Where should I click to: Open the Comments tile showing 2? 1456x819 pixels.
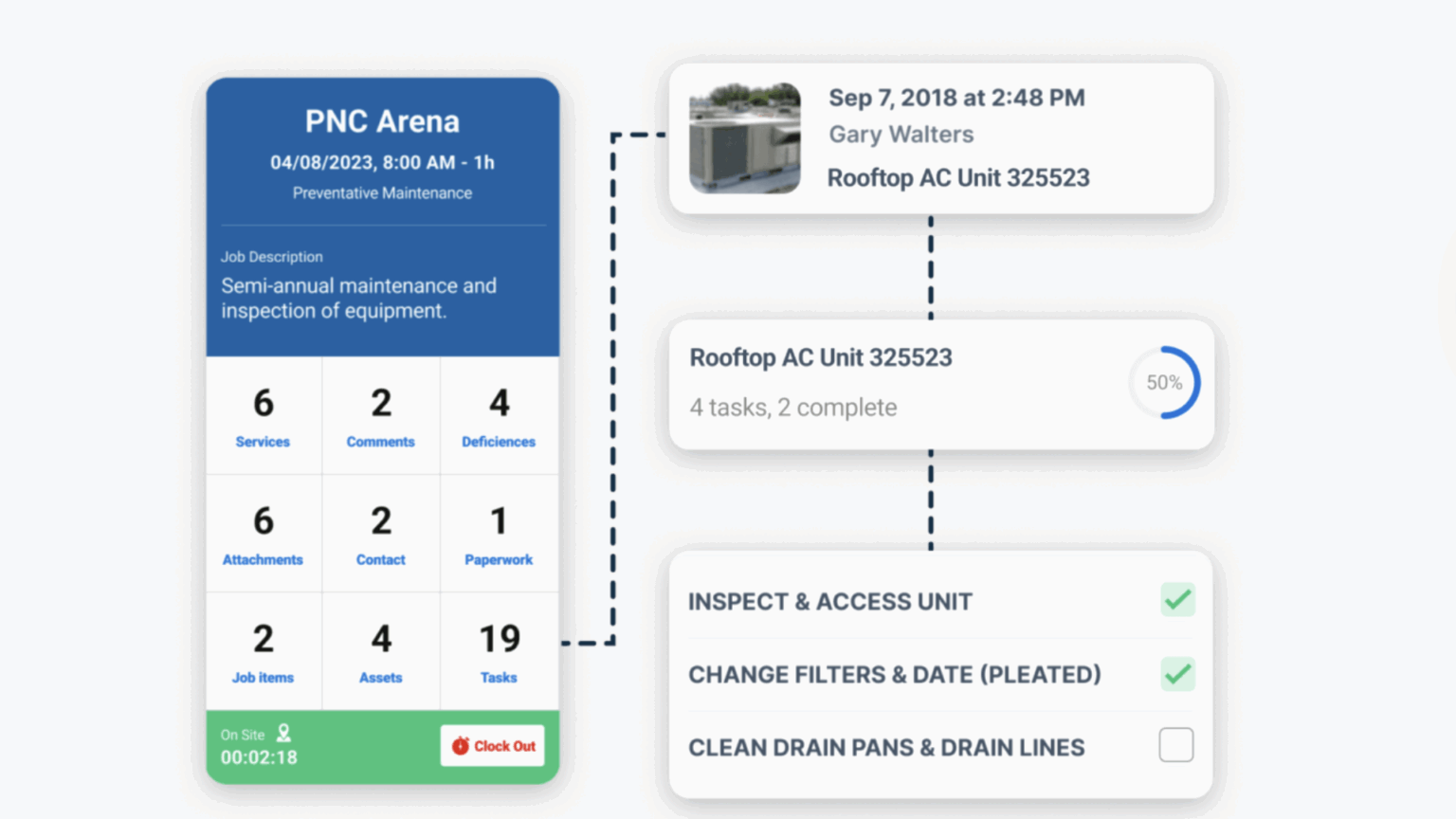[380, 415]
